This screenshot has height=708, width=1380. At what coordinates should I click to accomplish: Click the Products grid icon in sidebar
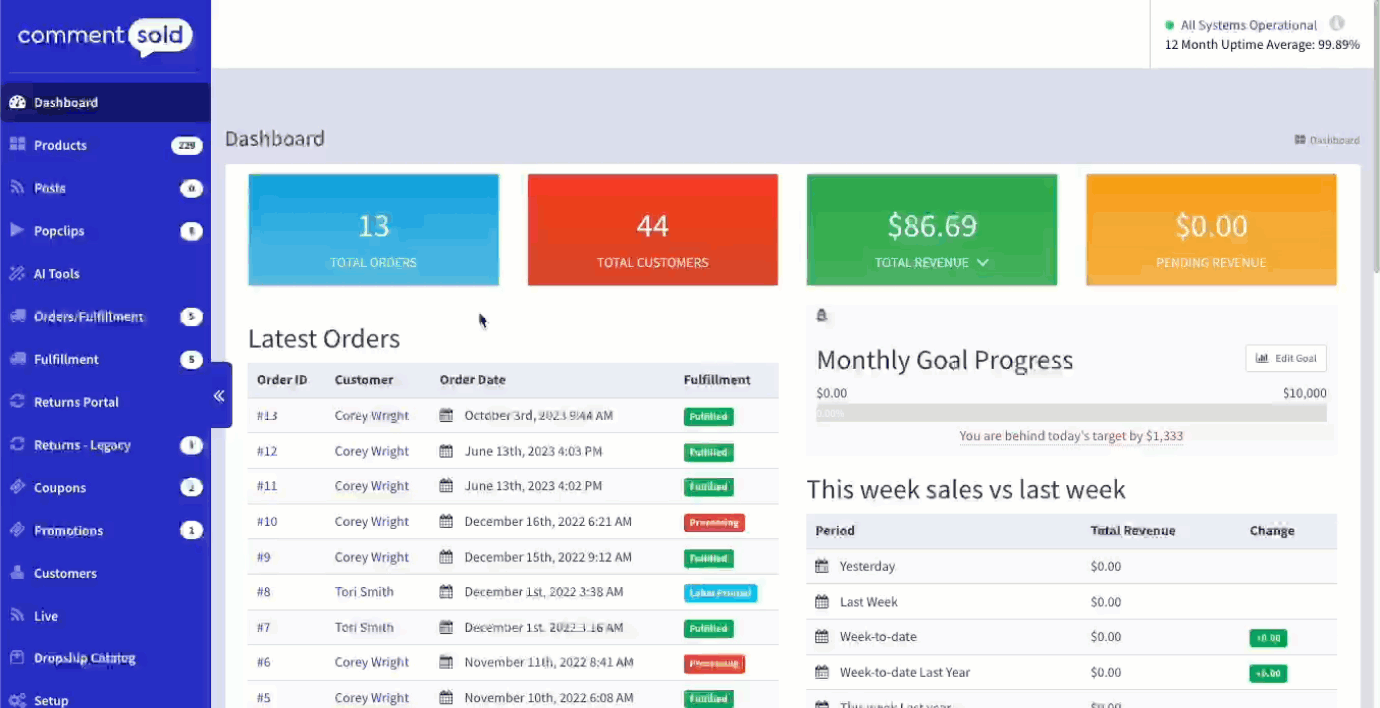(x=17, y=145)
